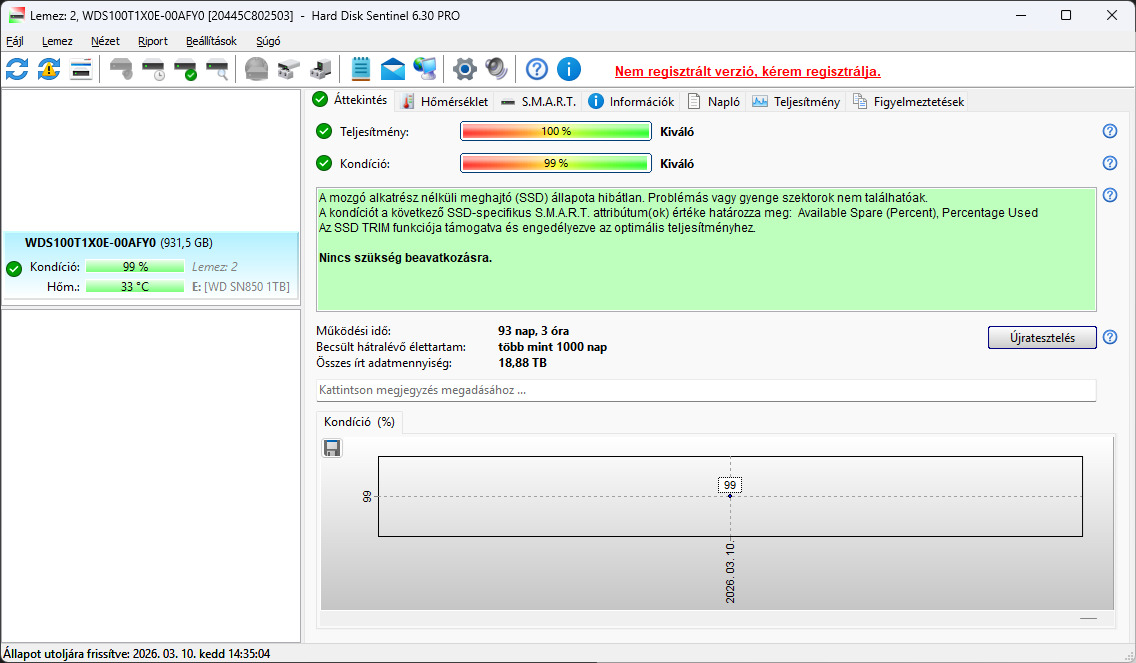This screenshot has height=663, width=1136.
Task: Click the 18,88 TB written data value
Action: (x=522, y=363)
